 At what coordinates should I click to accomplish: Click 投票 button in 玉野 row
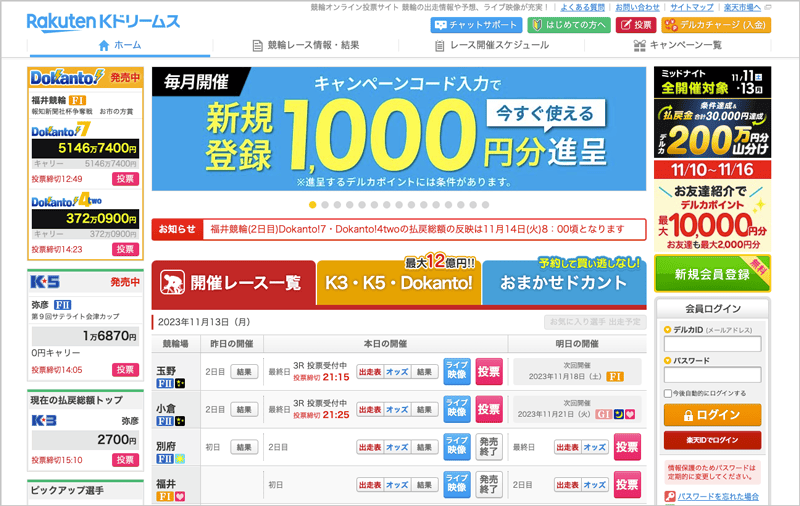click(489, 371)
